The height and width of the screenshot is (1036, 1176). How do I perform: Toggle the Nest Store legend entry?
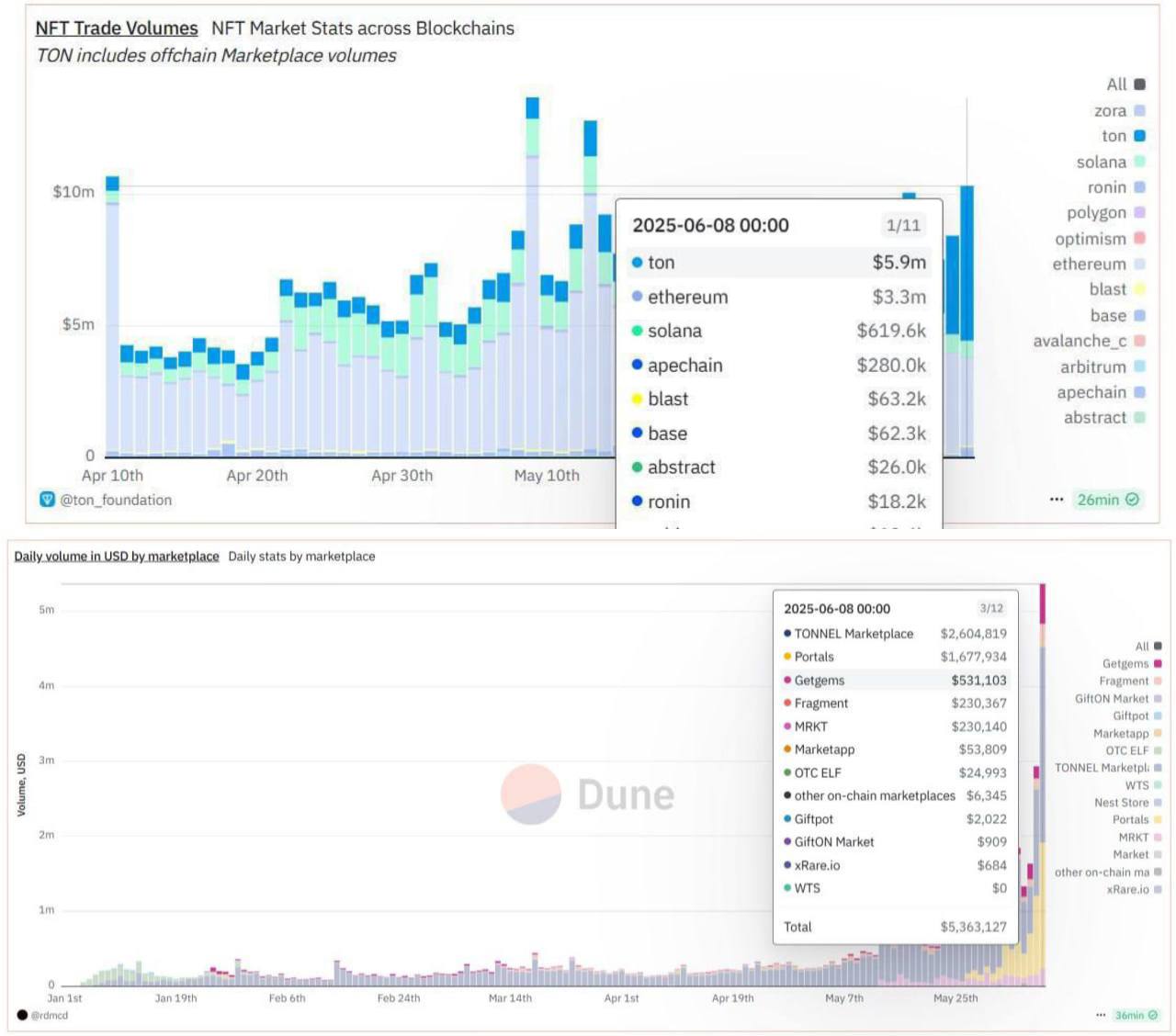coord(1128,803)
